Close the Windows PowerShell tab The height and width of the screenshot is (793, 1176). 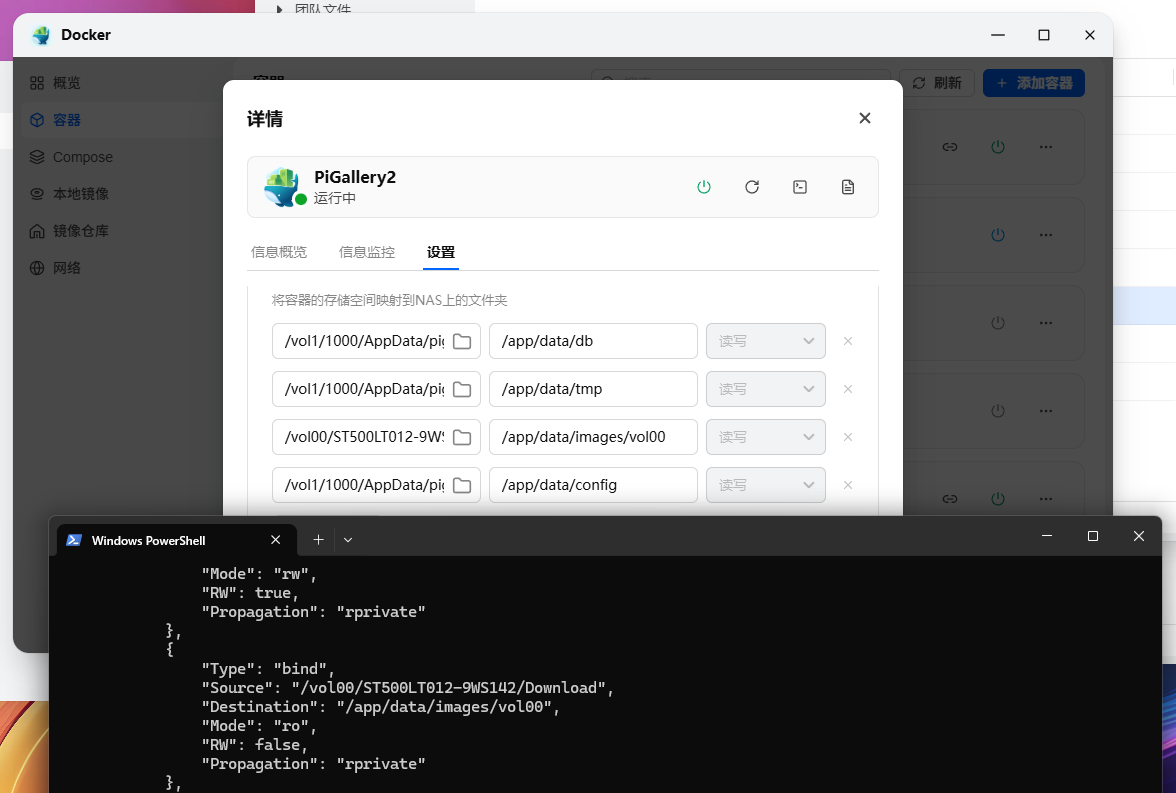275,540
